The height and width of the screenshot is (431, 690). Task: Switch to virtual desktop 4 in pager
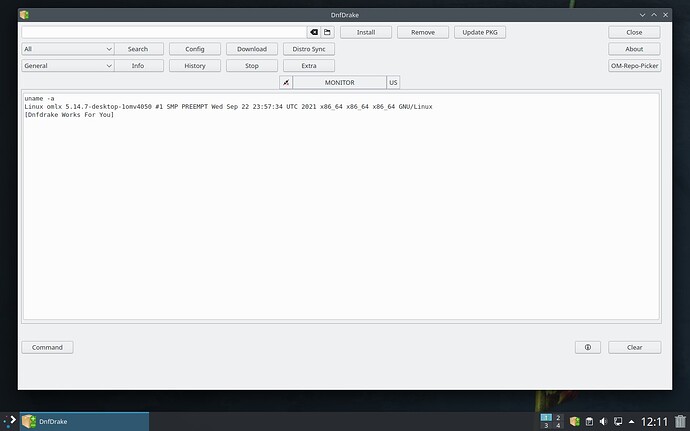click(558, 425)
